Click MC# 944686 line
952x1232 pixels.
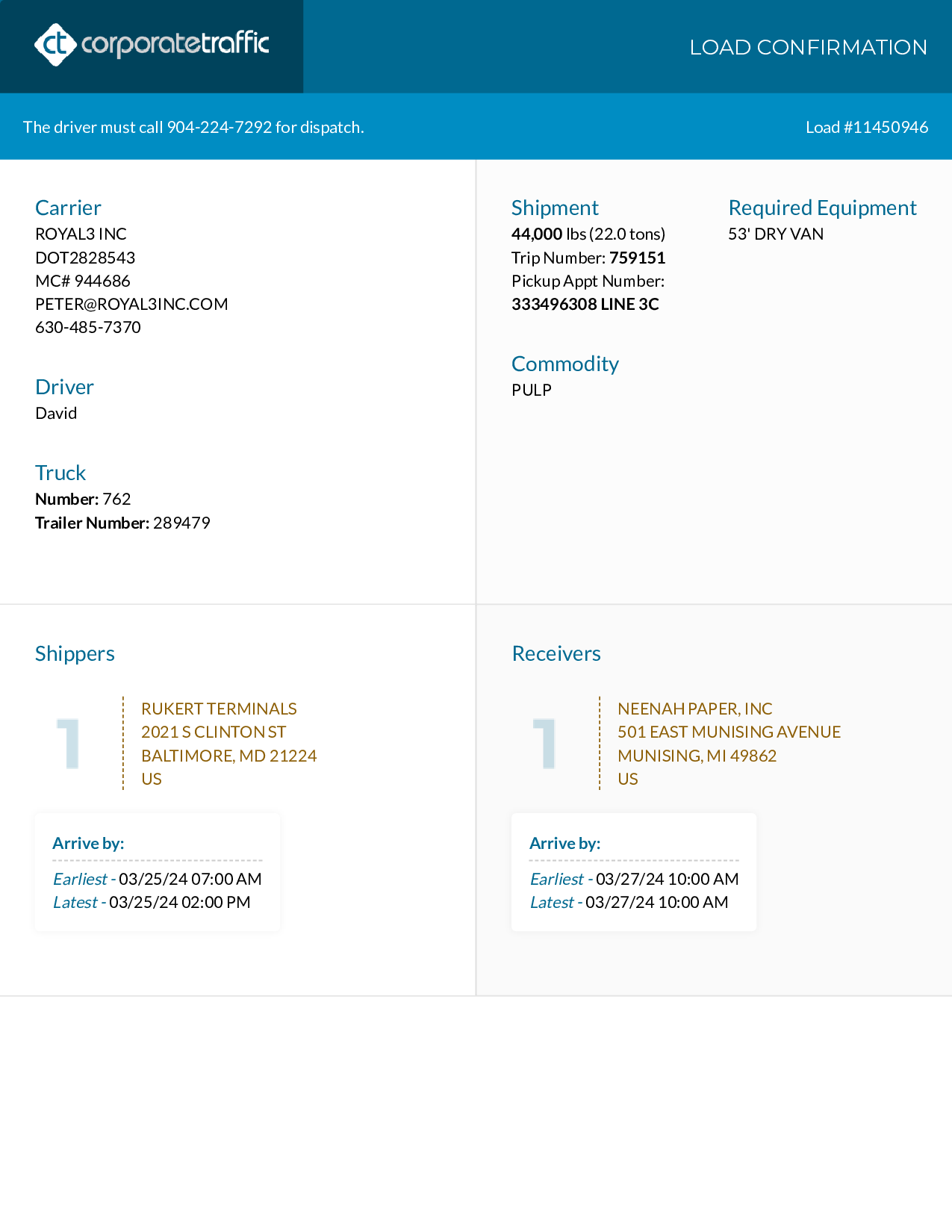coord(83,281)
